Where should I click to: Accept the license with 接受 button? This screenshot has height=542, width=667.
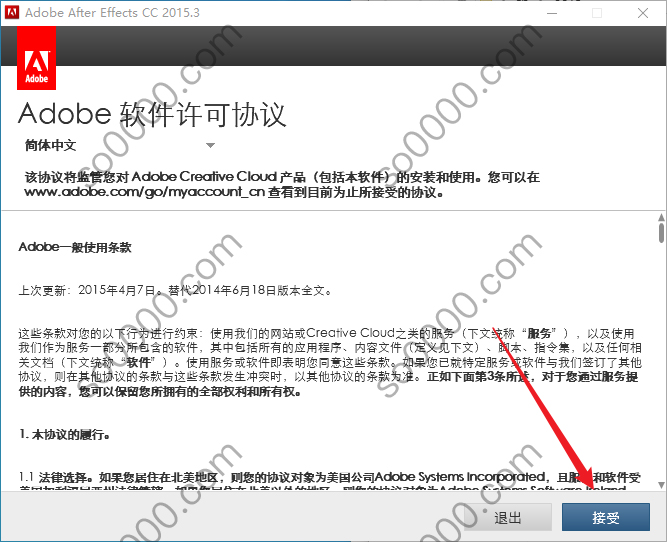tap(605, 517)
